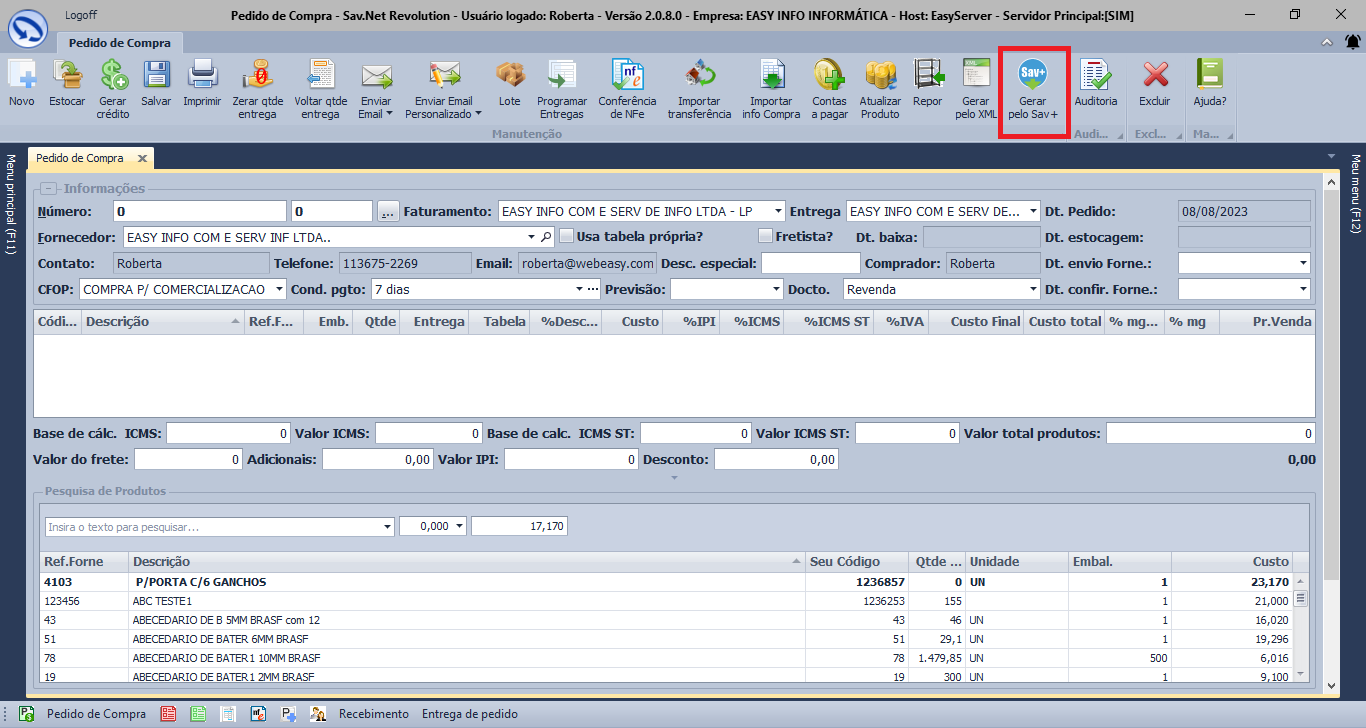The height and width of the screenshot is (728, 1366).
Task: Select ABECEDARIO DE BATER 6MM BRASF row
Action: [x=666, y=639]
